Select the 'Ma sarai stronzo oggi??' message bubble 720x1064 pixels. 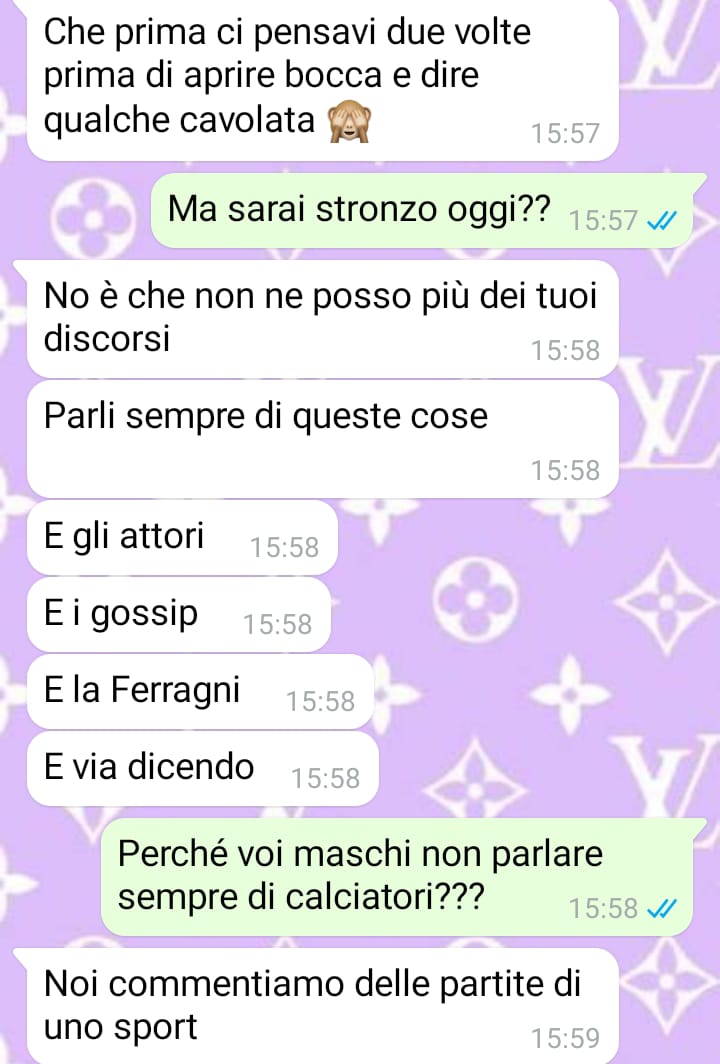[421, 210]
